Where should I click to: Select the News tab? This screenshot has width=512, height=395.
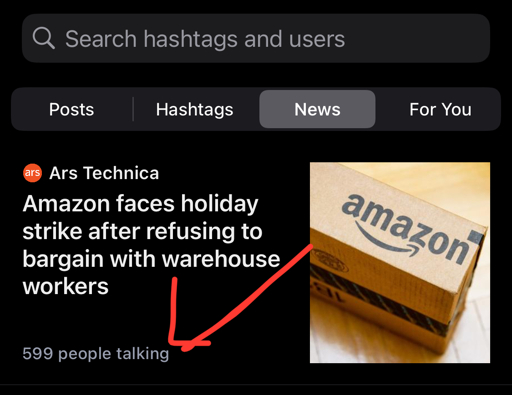(317, 109)
